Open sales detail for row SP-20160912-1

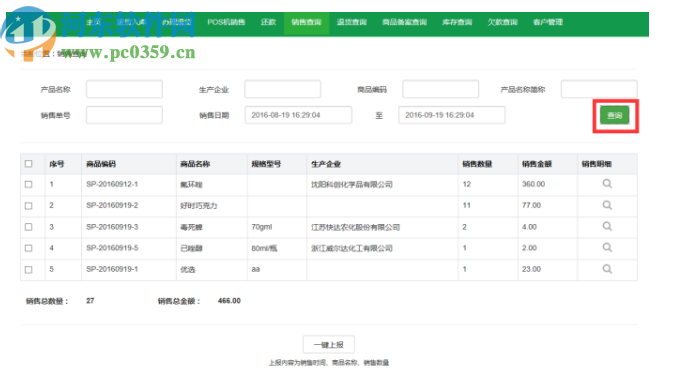607,184
